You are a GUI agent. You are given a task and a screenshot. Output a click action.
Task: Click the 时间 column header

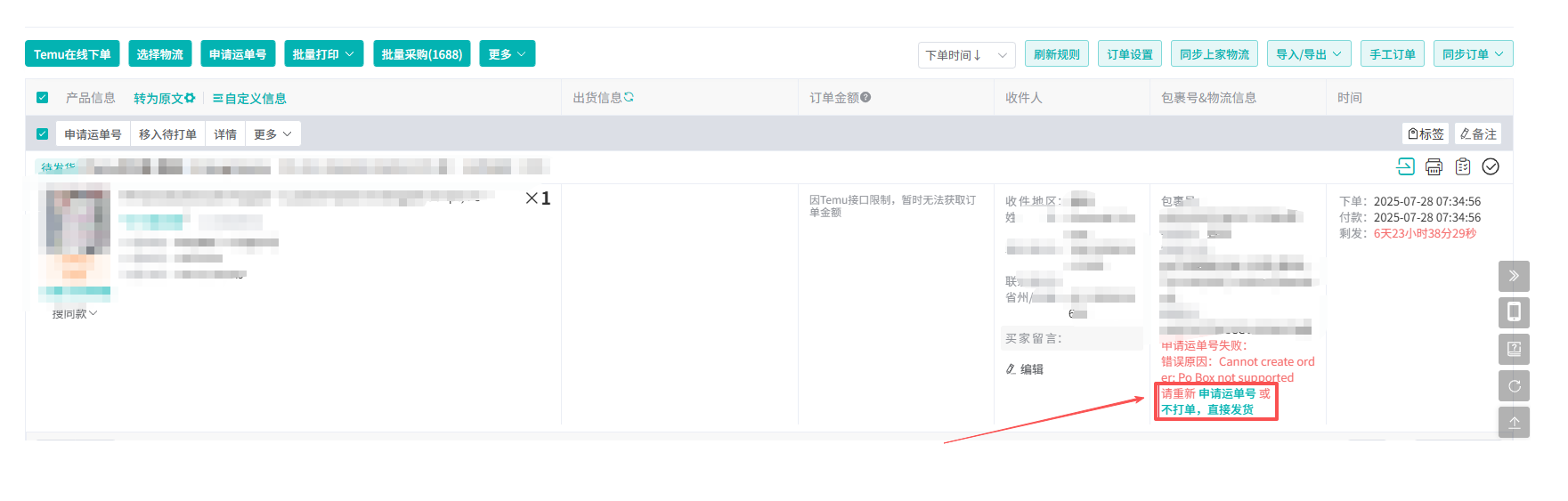[x=1349, y=98]
